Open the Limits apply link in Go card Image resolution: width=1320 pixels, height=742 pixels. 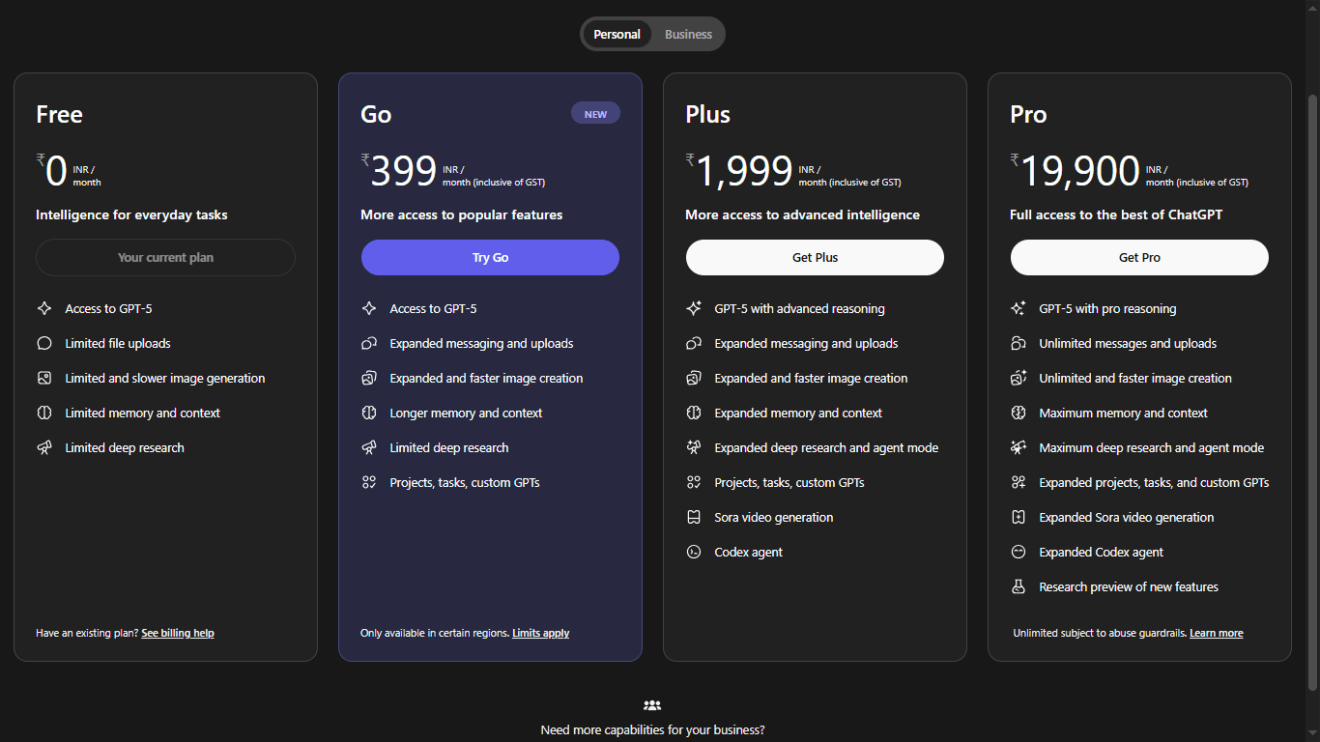(x=540, y=632)
